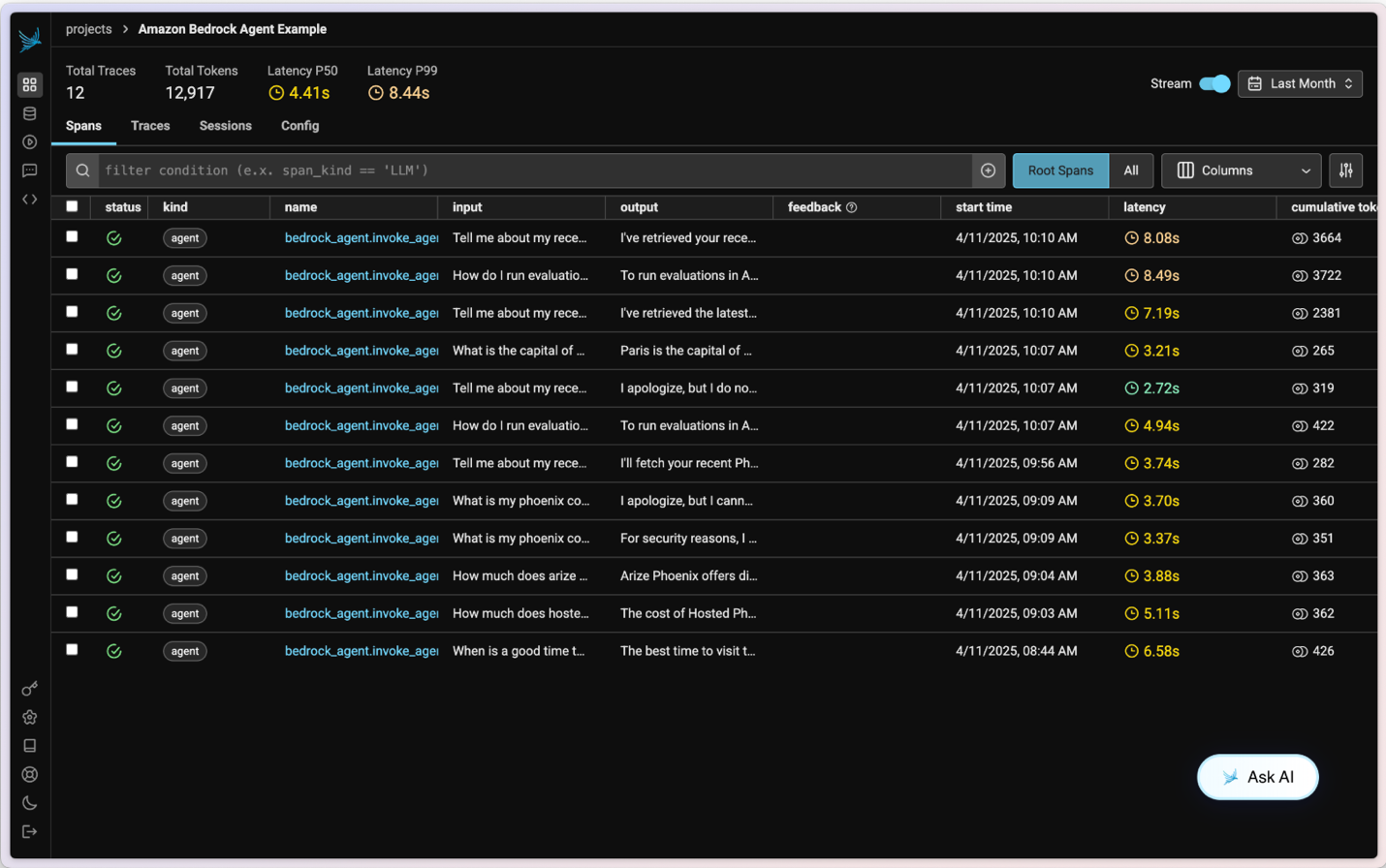This screenshot has width=1386, height=868.
Task: Open the bedrock_agent span link in the 8.08s row
Action: pos(362,238)
